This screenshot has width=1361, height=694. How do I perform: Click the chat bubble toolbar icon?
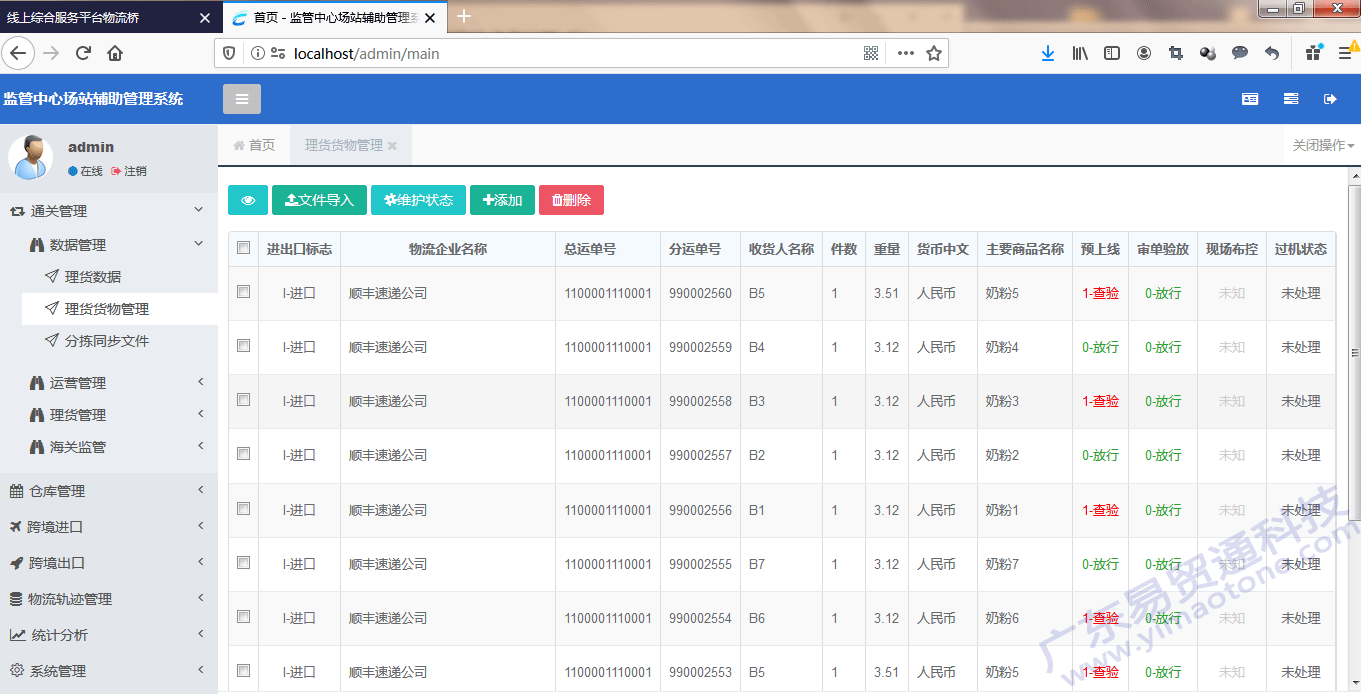pos(1240,53)
